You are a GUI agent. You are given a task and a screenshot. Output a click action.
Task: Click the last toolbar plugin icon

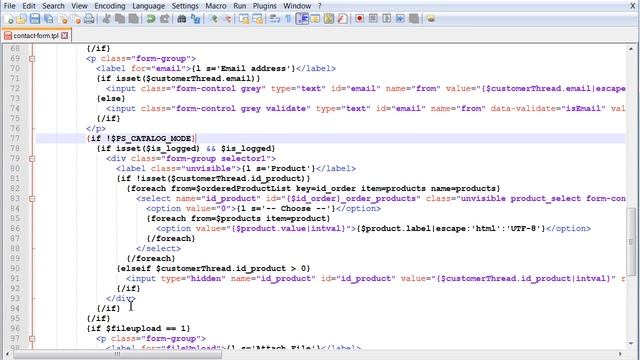(x=431, y=19)
